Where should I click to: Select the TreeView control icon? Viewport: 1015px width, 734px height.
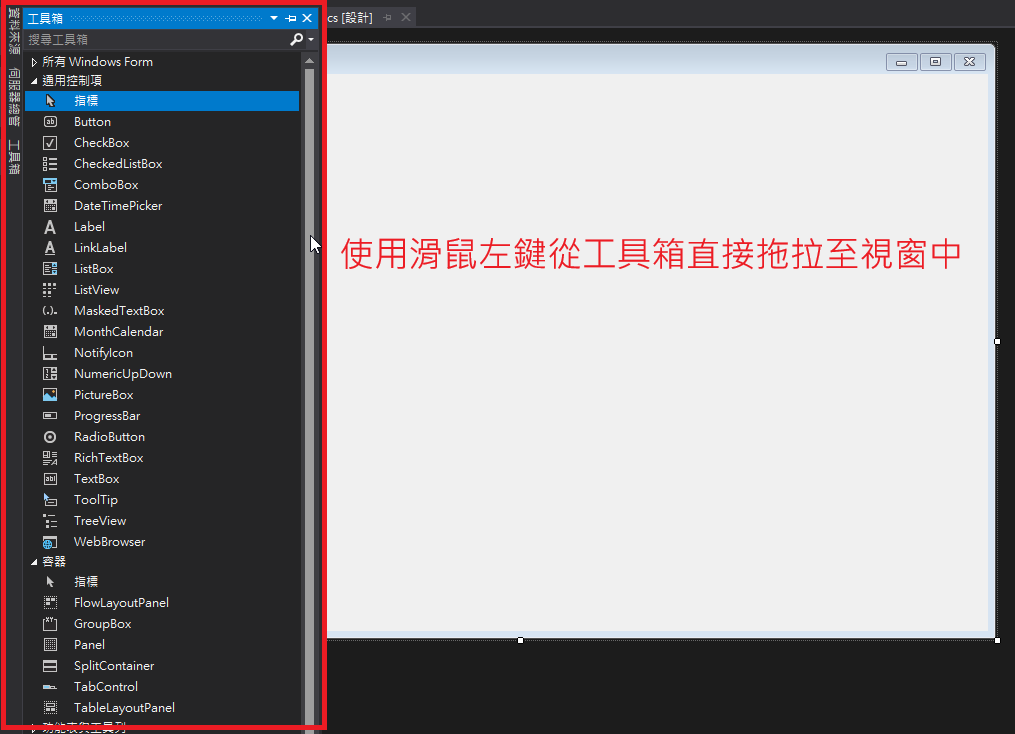point(50,521)
